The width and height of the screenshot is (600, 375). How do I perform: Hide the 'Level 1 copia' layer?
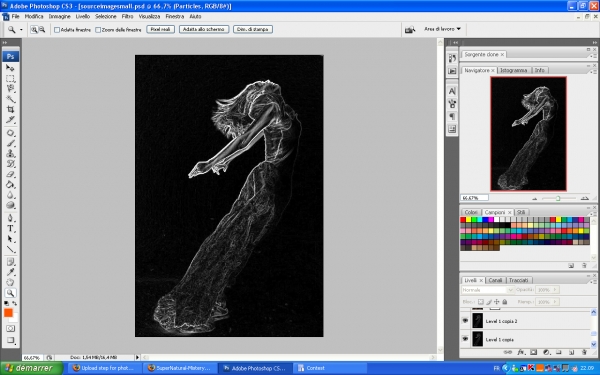(465, 339)
